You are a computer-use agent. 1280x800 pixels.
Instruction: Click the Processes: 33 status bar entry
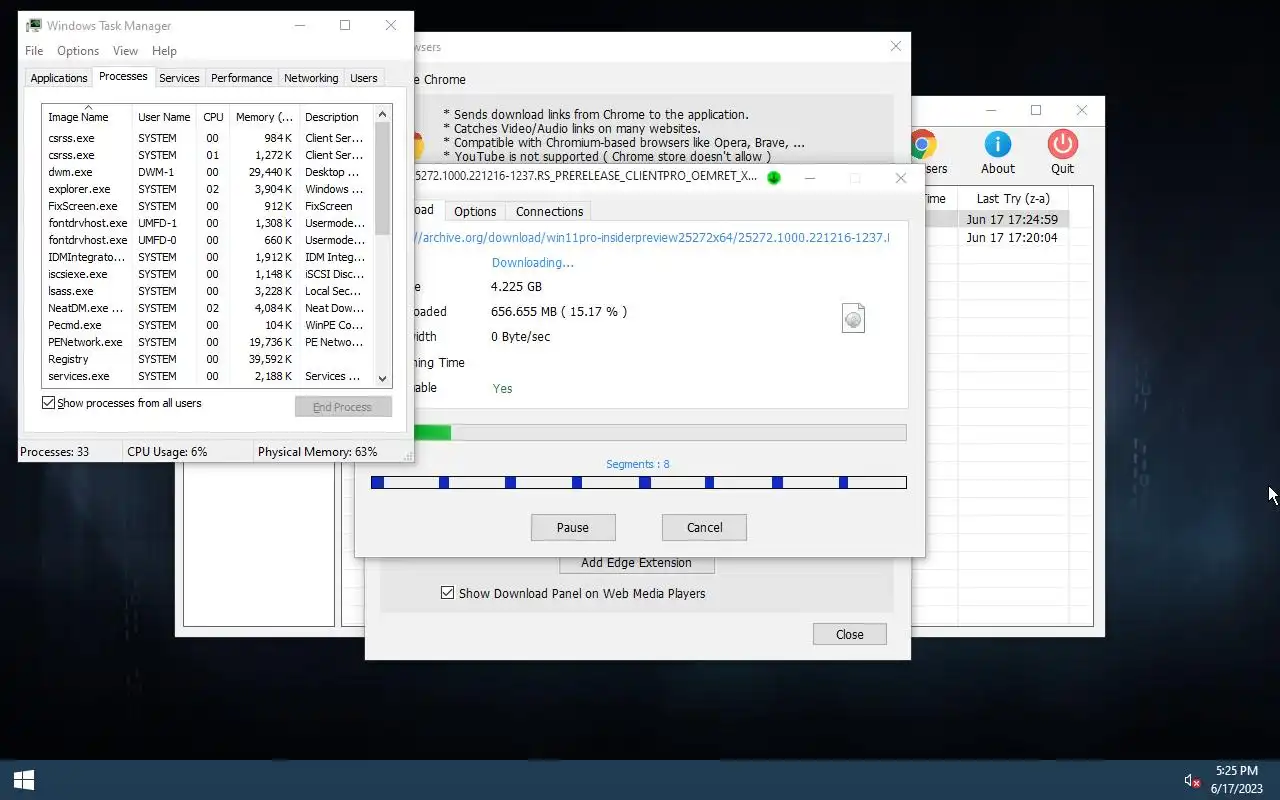point(55,452)
